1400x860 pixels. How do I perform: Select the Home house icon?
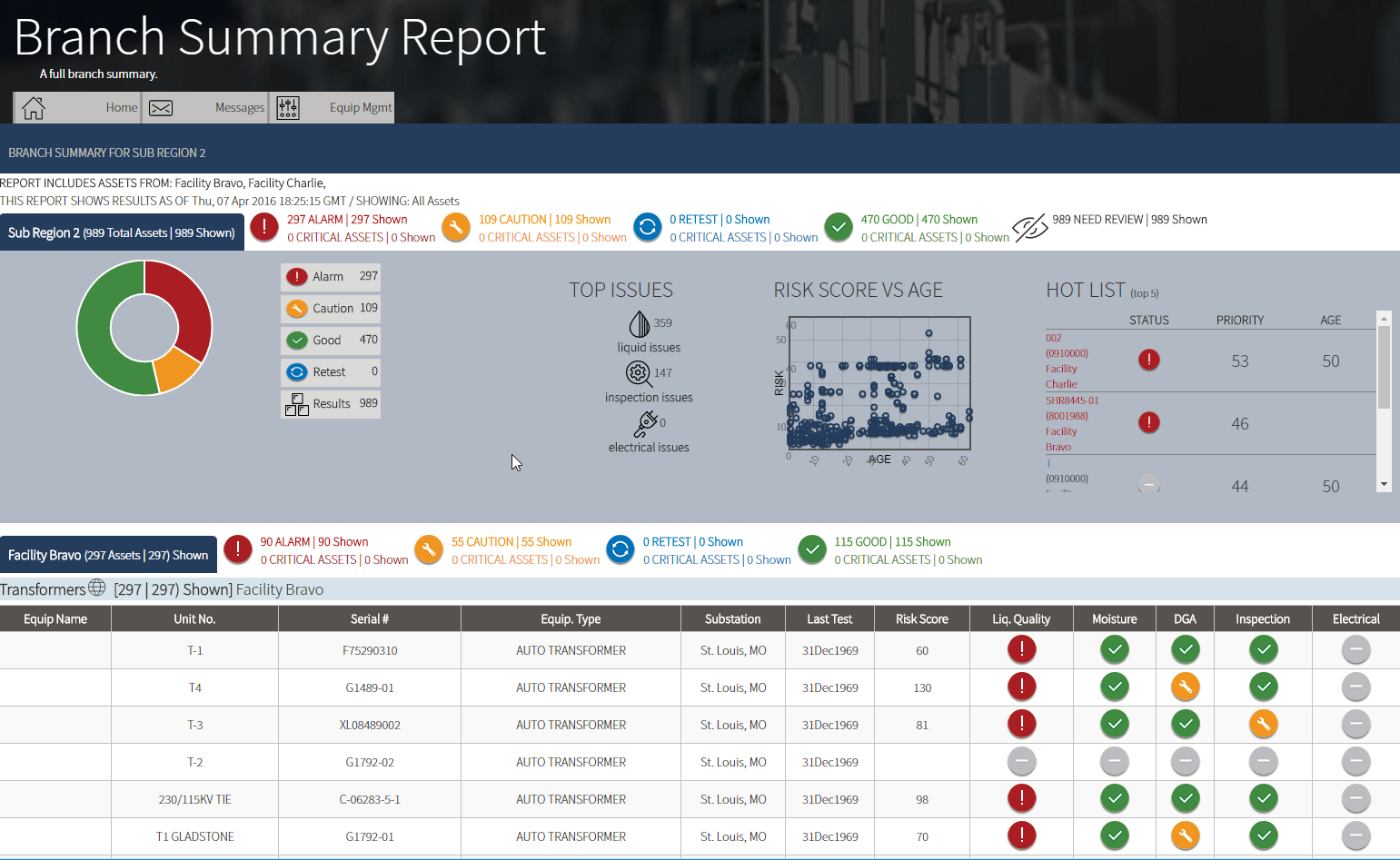[x=34, y=107]
